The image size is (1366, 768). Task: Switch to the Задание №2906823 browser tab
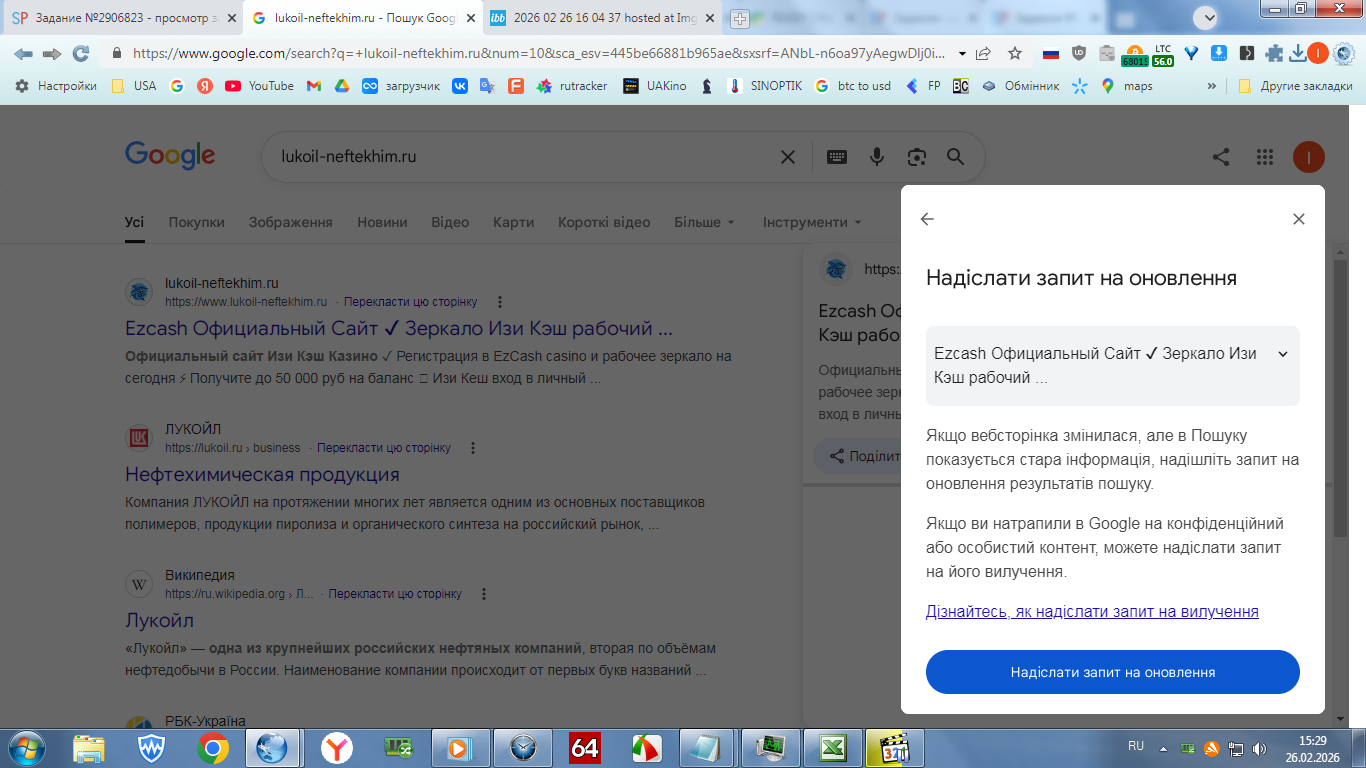coord(124,18)
